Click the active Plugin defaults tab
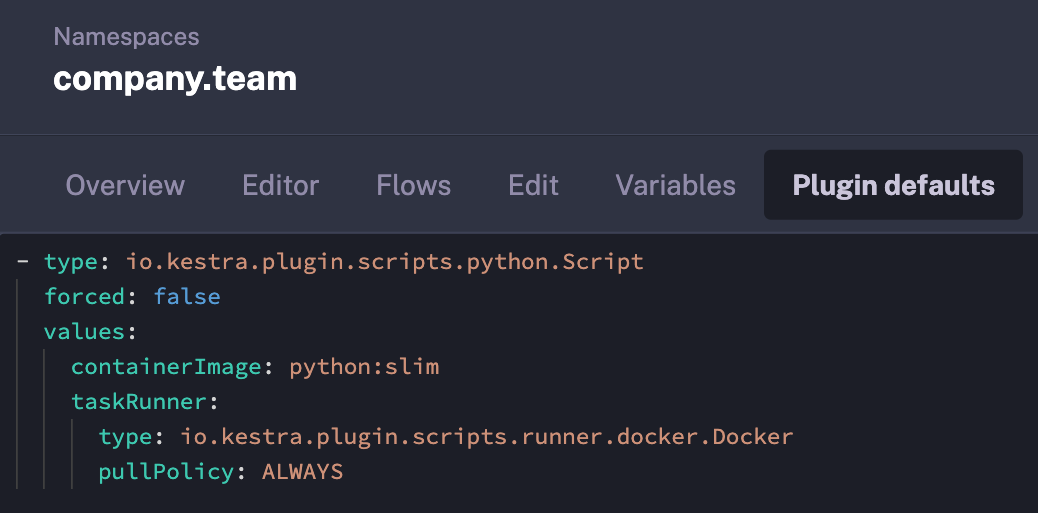This screenshot has height=513, width=1038. coord(893,185)
